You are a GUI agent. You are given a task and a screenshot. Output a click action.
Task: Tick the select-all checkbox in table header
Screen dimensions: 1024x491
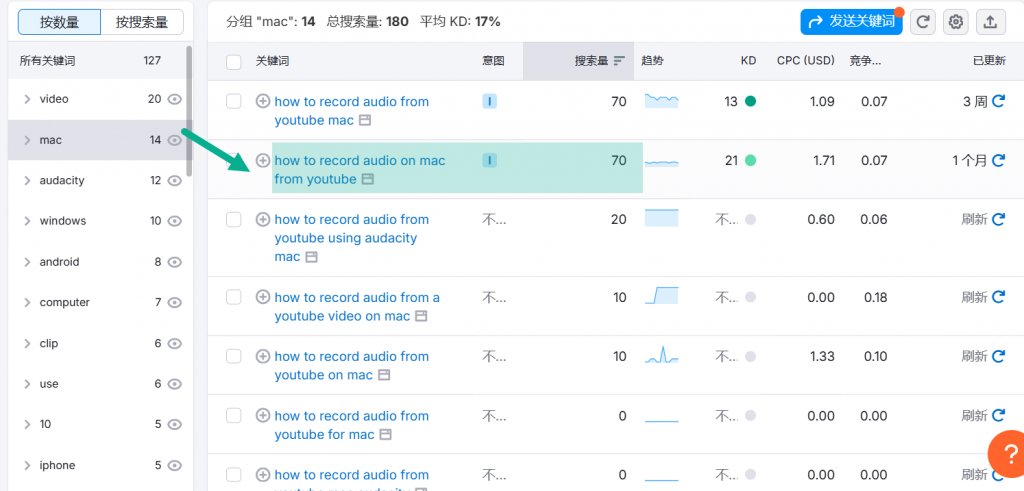pyautogui.click(x=233, y=62)
